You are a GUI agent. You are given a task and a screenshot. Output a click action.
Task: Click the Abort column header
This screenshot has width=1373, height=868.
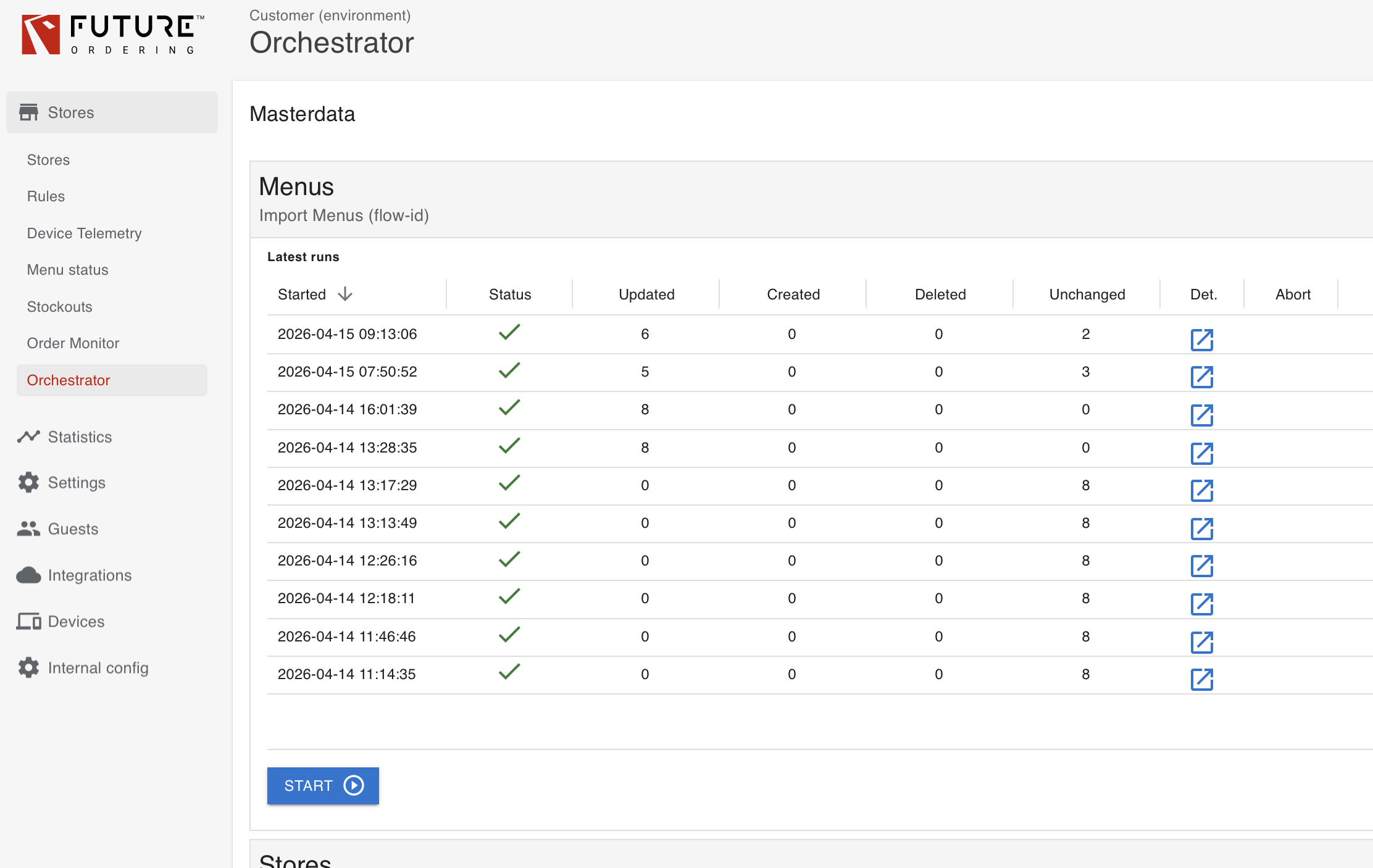pos(1293,294)
